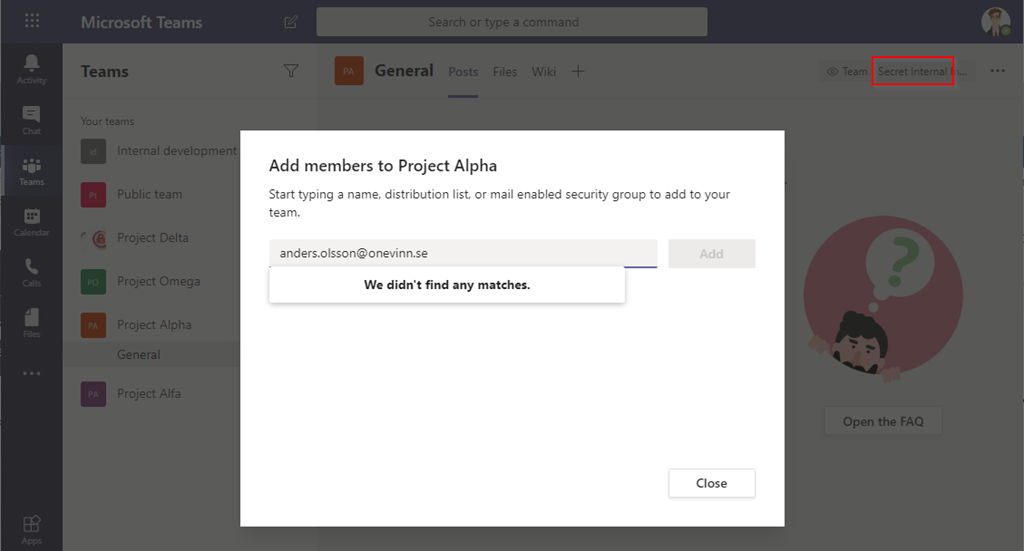Open Chat in the left rail
1024x551 pixels.
31,118
